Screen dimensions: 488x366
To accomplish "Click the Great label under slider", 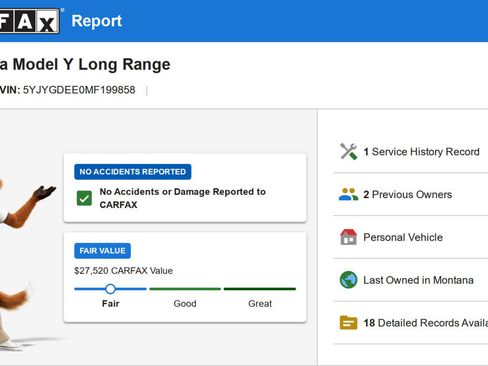I will (260, 304).
